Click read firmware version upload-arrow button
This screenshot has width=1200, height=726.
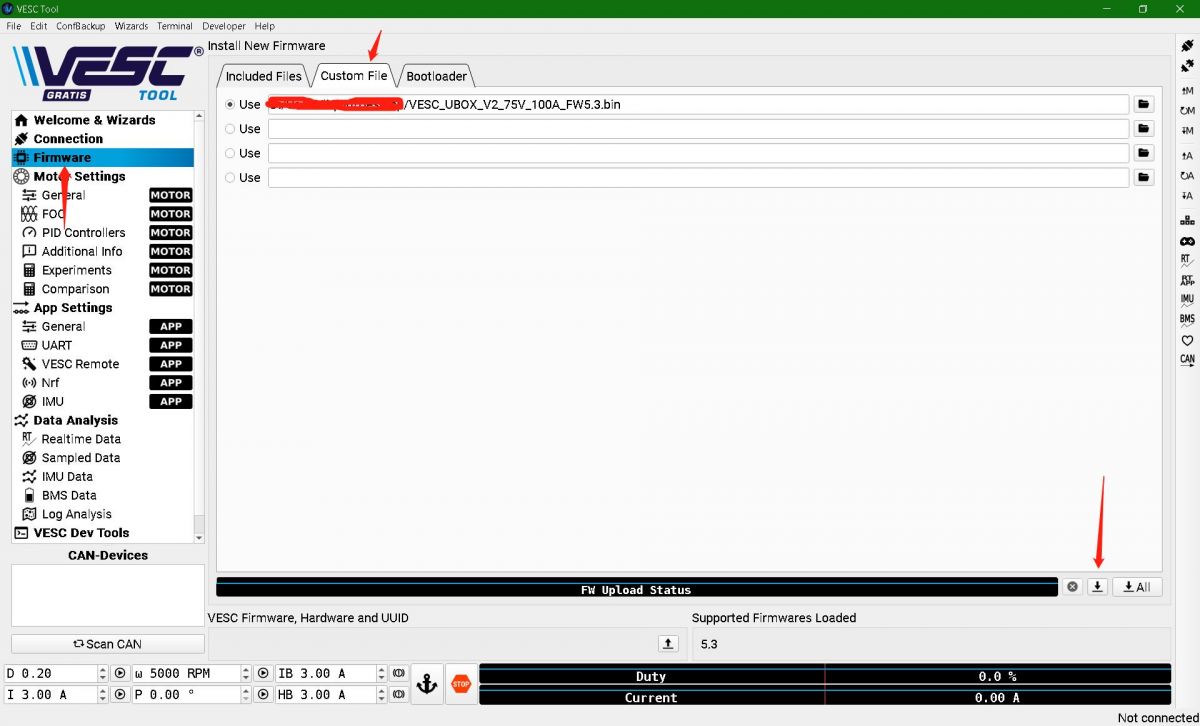pyautogui.click(x=668, y=643)
